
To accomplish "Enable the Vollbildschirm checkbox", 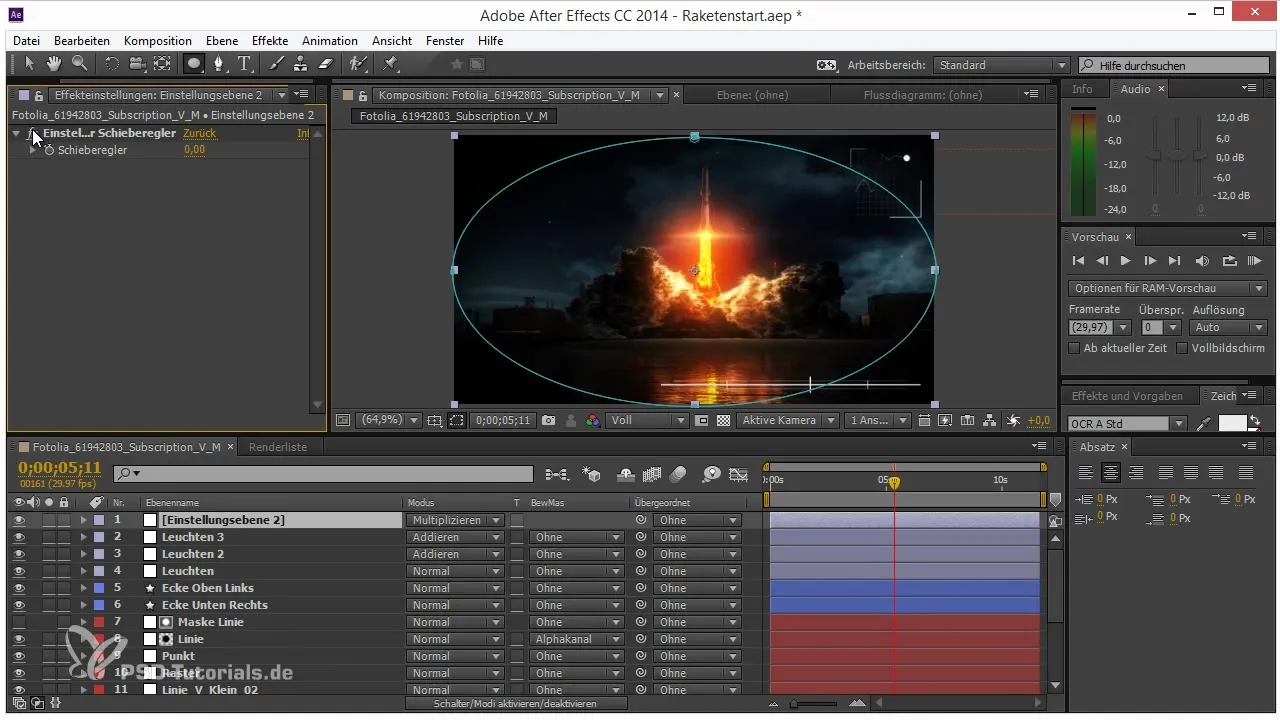I will (x=1182, y=348).
